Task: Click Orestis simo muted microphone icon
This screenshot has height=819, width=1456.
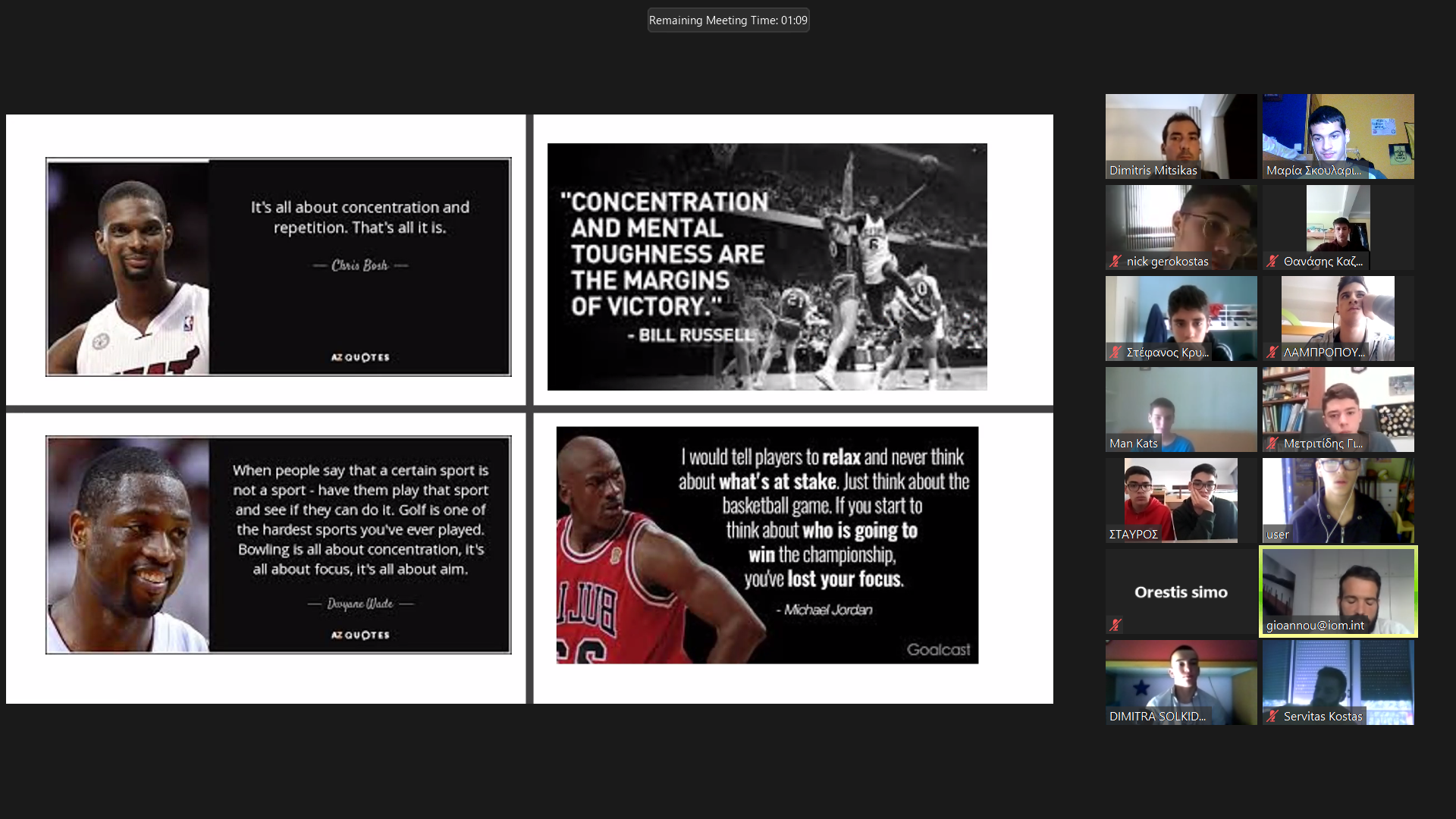Action: coord(1116,625)
